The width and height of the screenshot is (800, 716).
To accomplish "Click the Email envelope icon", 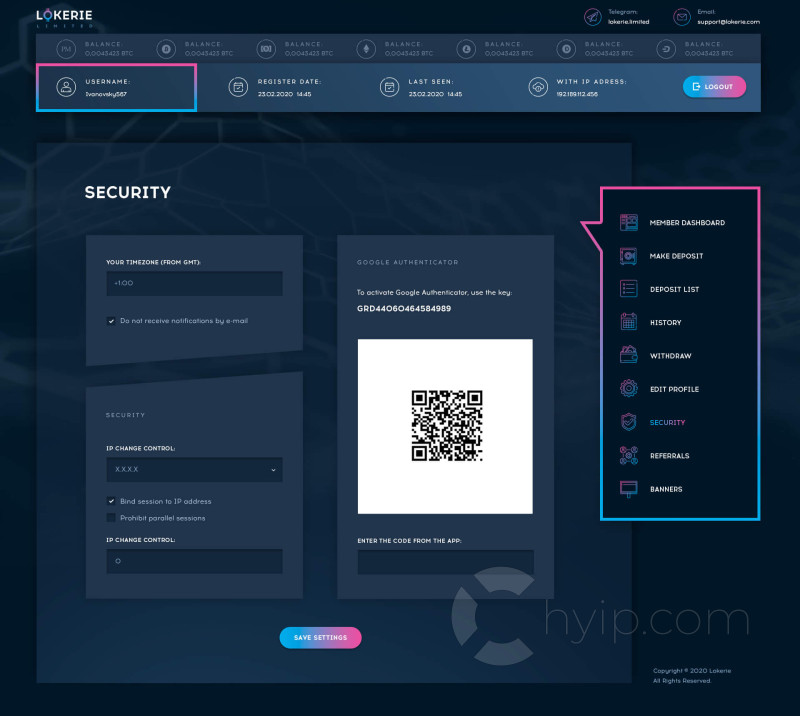I will pos(682,17).
